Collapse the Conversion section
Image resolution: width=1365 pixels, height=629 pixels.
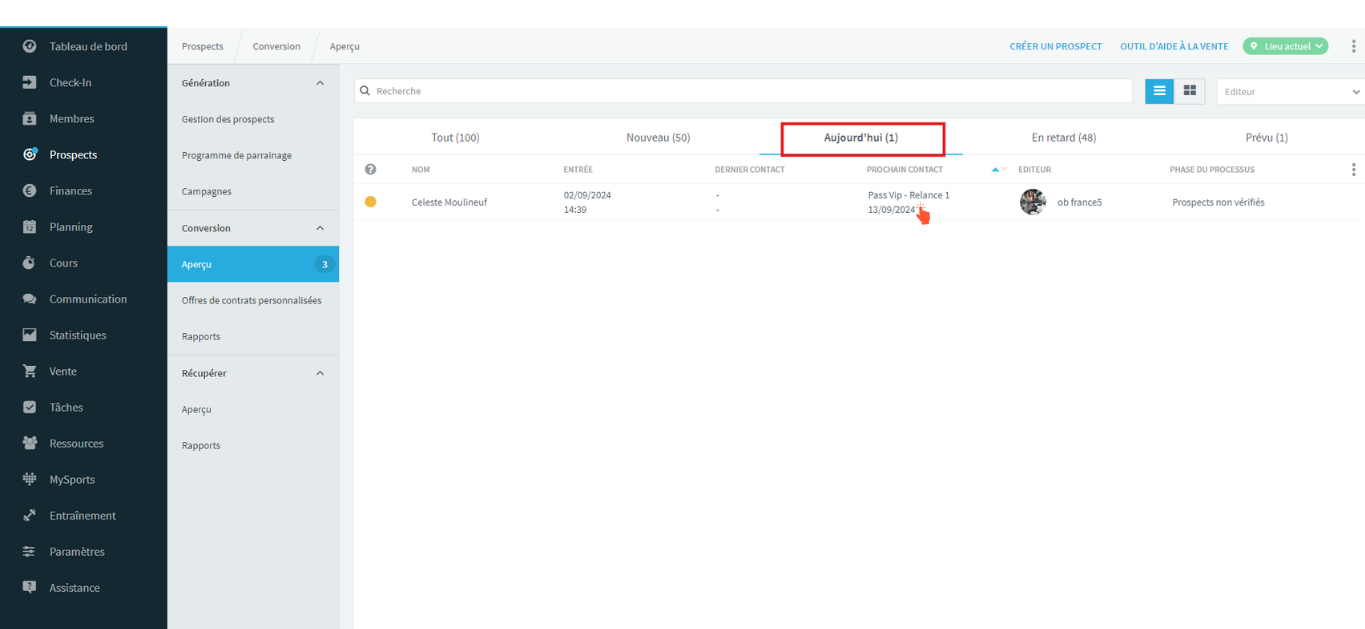[x=320, y=228]
